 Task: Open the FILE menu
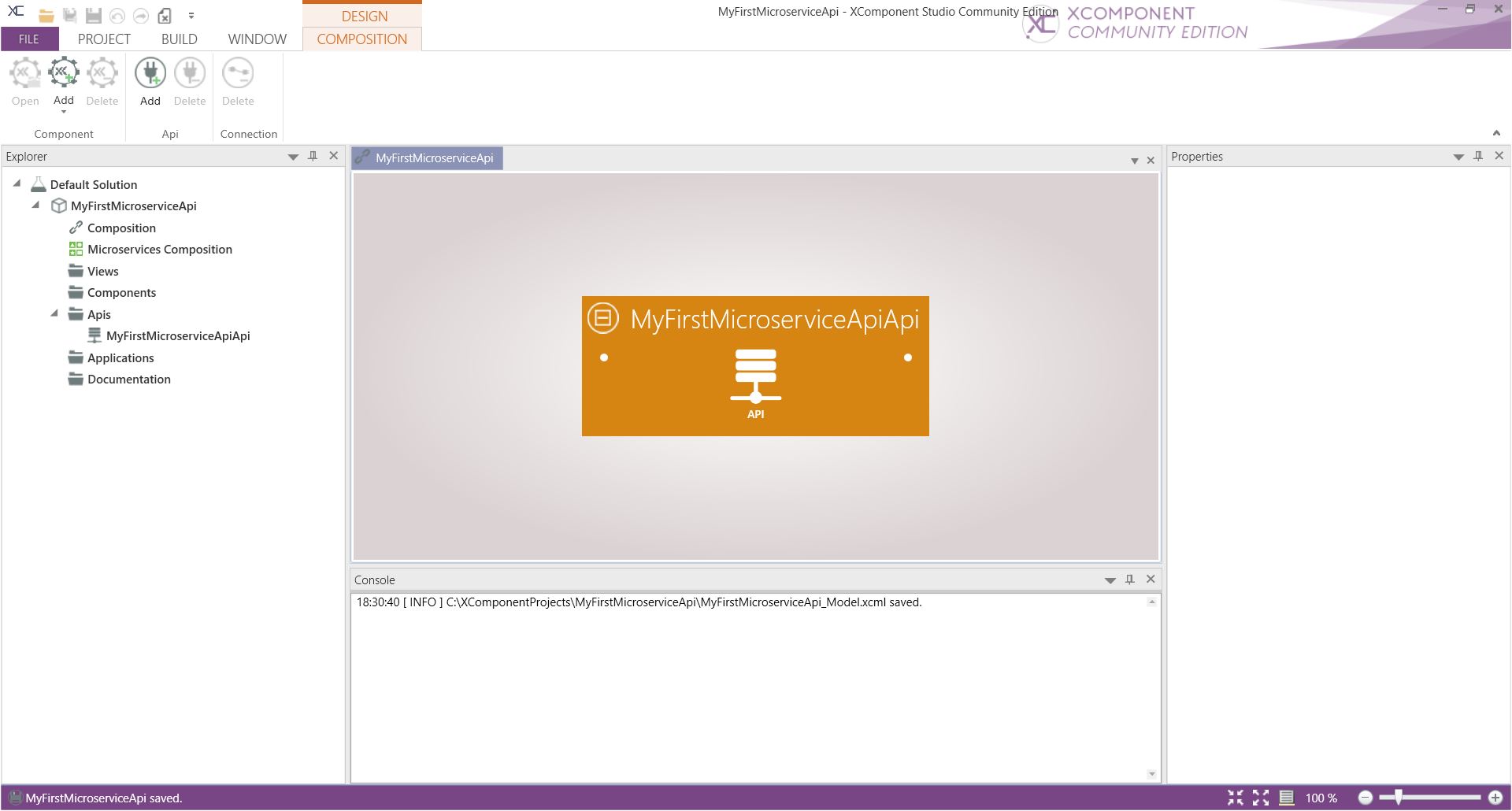pyautogui.click(x=29, y=39)
